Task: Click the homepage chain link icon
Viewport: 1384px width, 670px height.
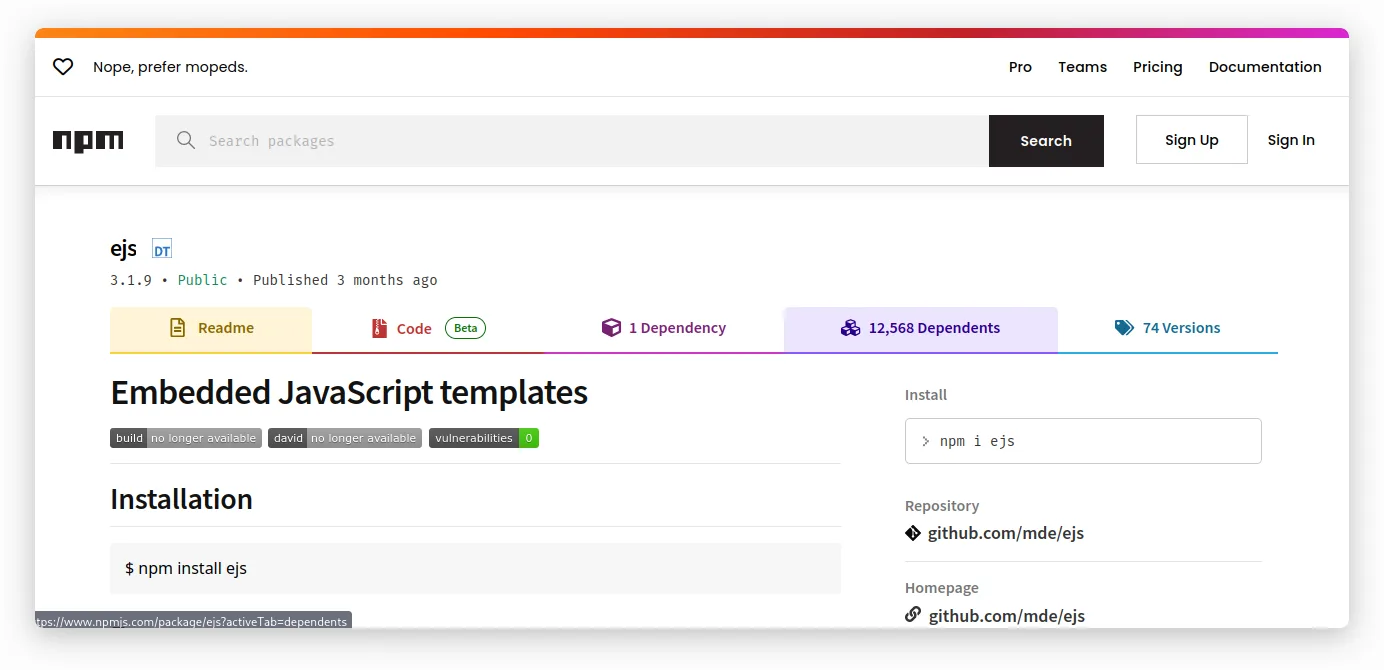Action: coord(913,615)
